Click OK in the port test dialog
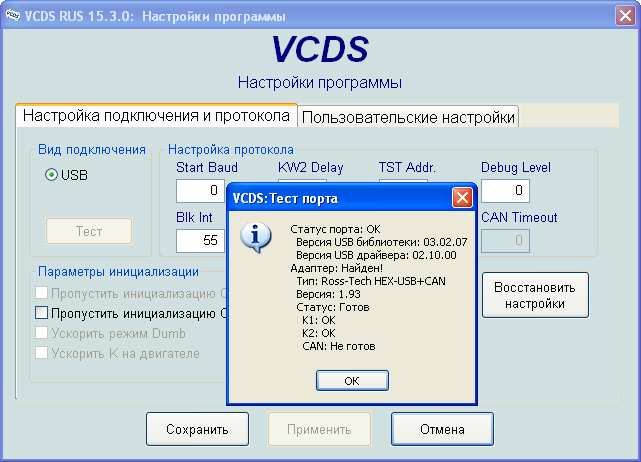641x462 pixels. pos(352,381)
